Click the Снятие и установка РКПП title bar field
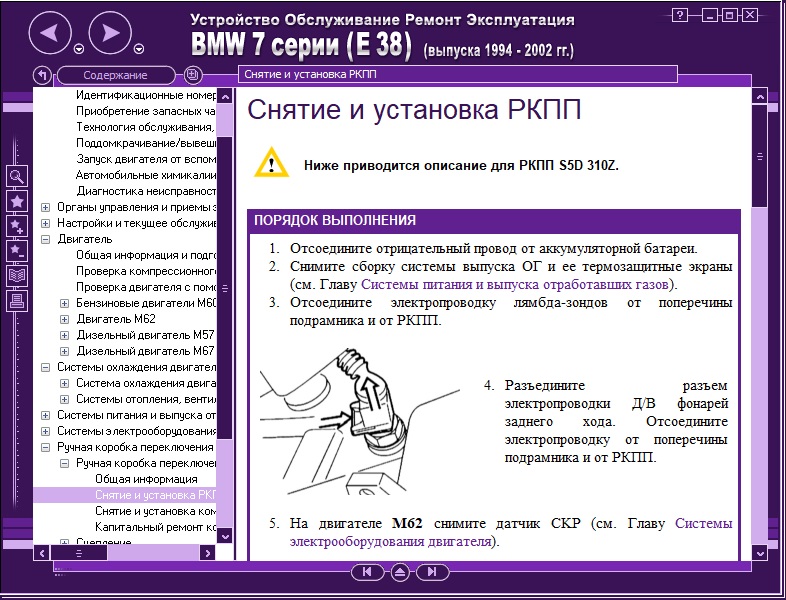This screenshot has height=600, width=786. pos(458,75)
